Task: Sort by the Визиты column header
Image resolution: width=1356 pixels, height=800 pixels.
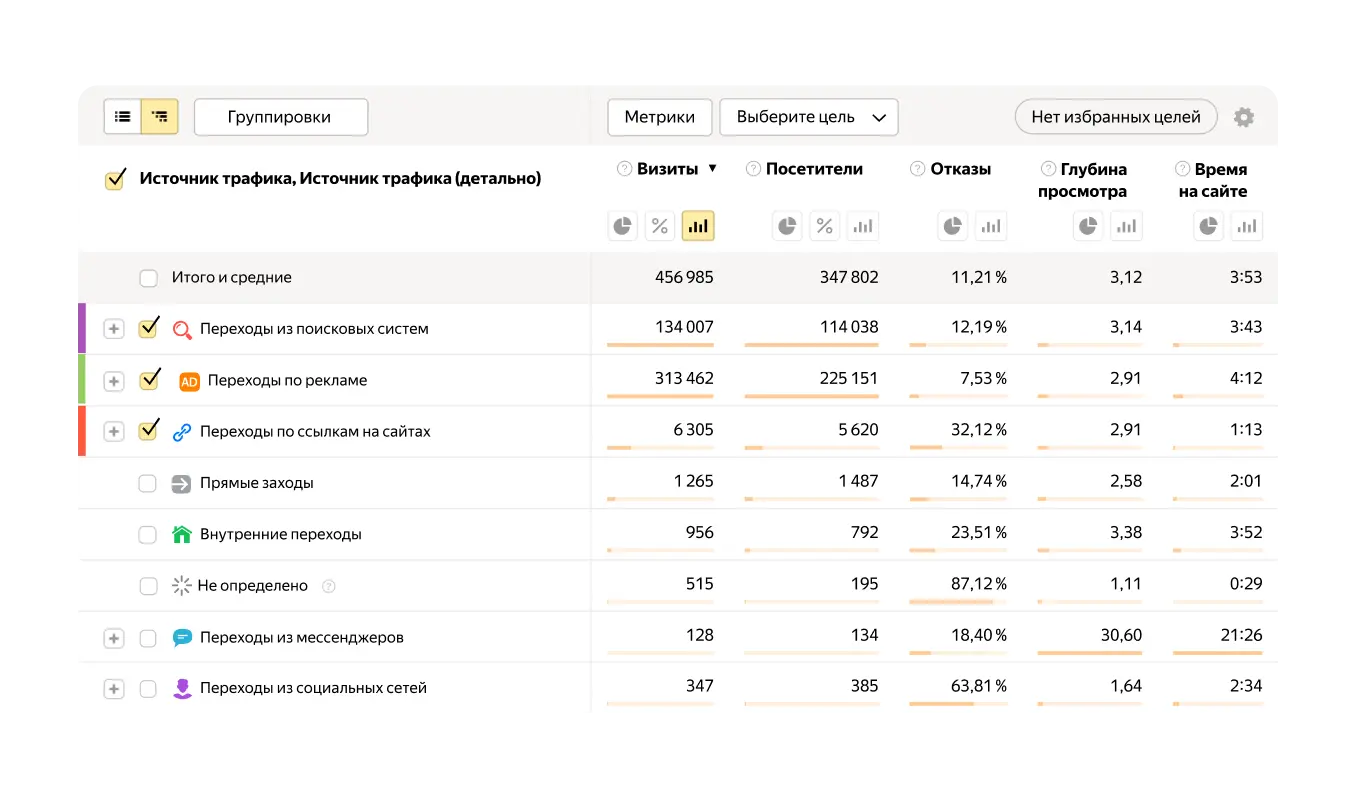Action: point(665,168)
